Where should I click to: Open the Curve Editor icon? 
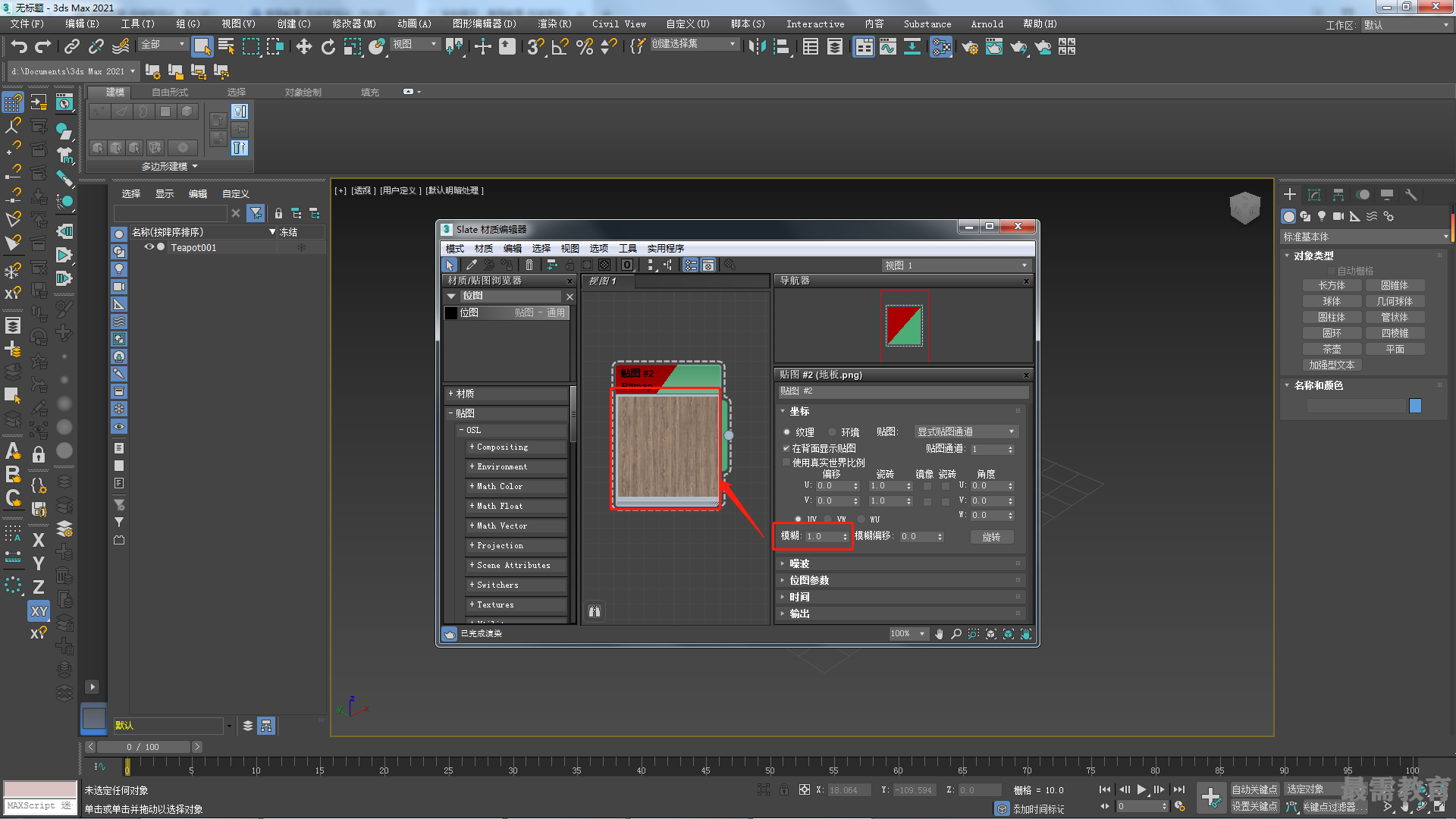click(x=888, y=47)
